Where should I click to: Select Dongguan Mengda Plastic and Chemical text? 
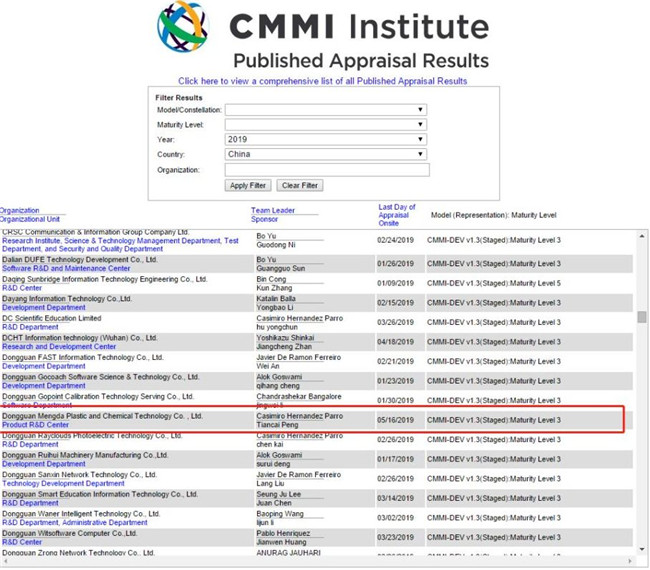click(x=102, y=416)
